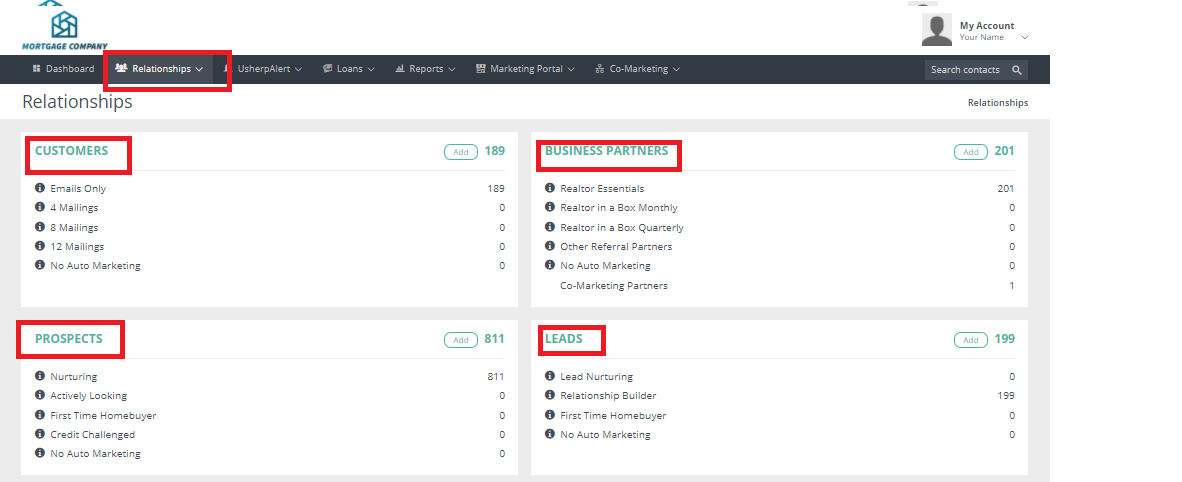The height and width of the screenshot is (482, 1182).
Task: Click the info icon beside Actively Looking
Action: pos(40,396)
